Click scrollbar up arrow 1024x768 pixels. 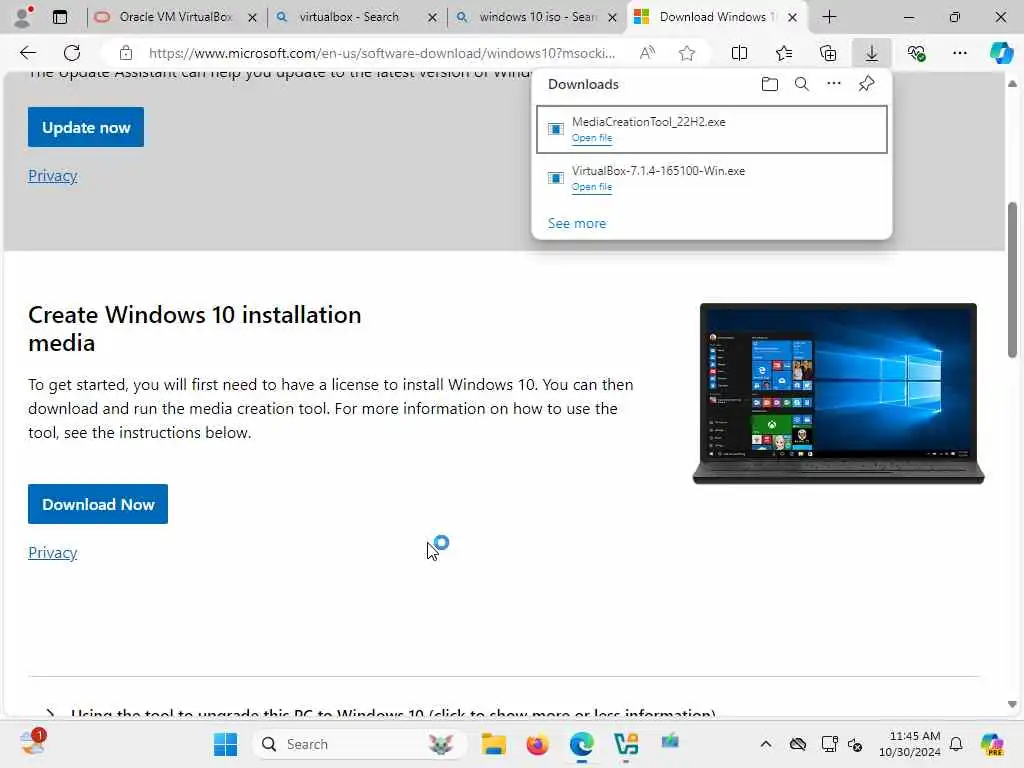tap(1012, 84)
